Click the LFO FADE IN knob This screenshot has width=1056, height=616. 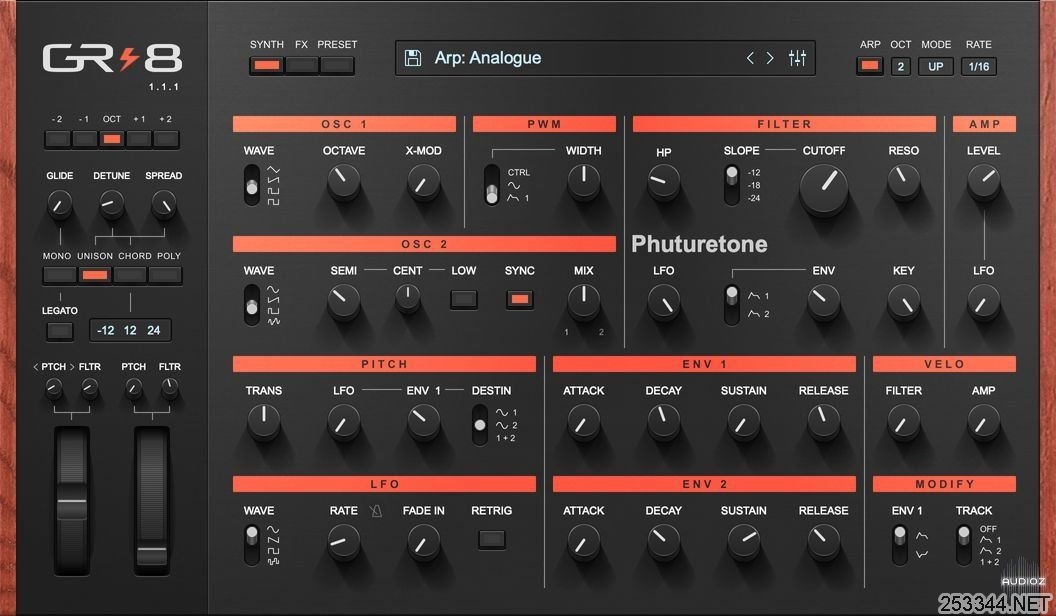(424, 541)
